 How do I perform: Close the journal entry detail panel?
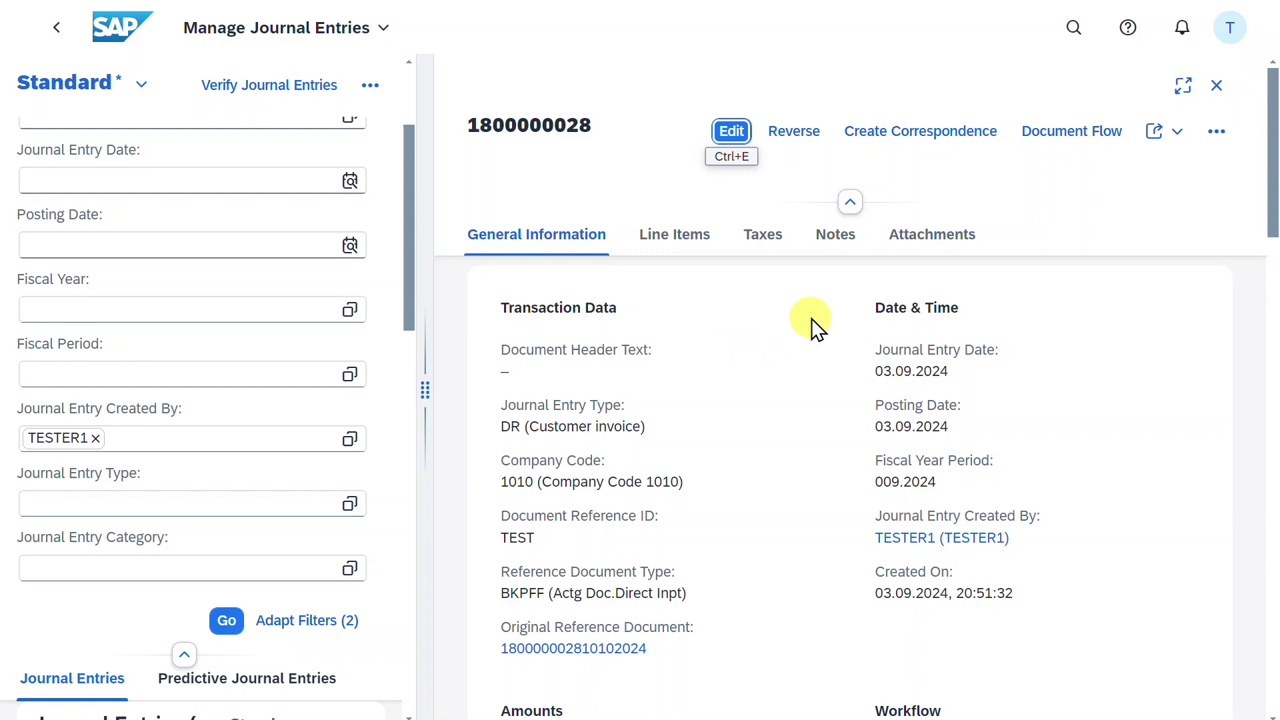(x=1216, y=86)
